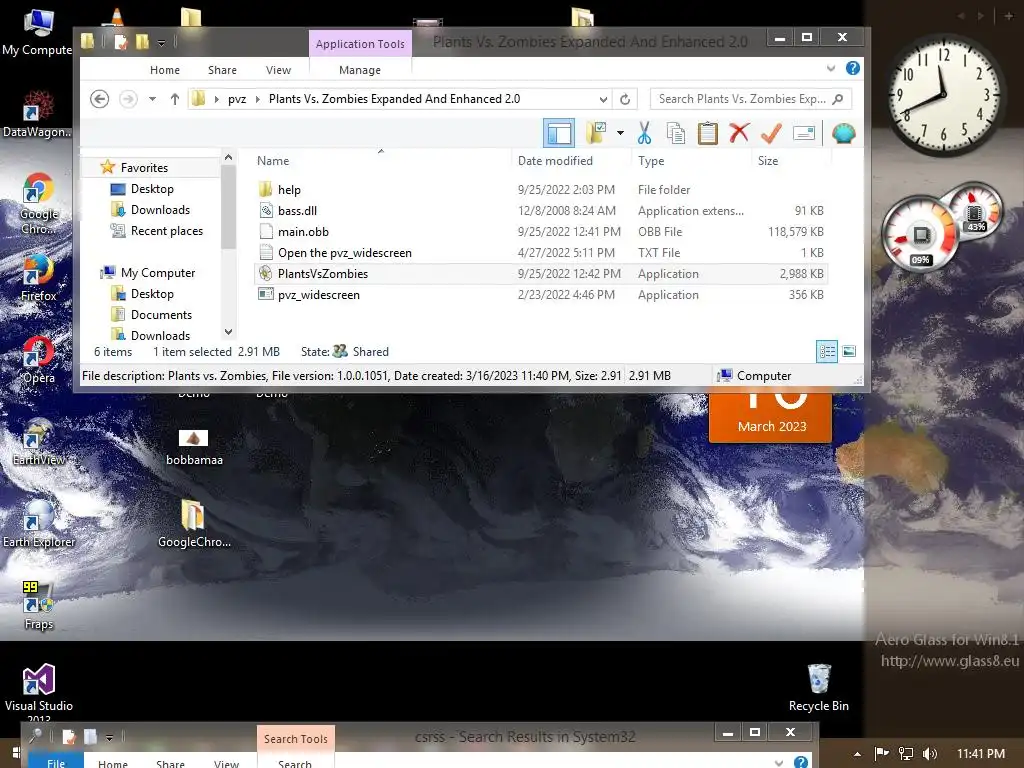This screenshot has height=768, width=1024.
Task: Sort files by Type column
Action: point(650,161)
